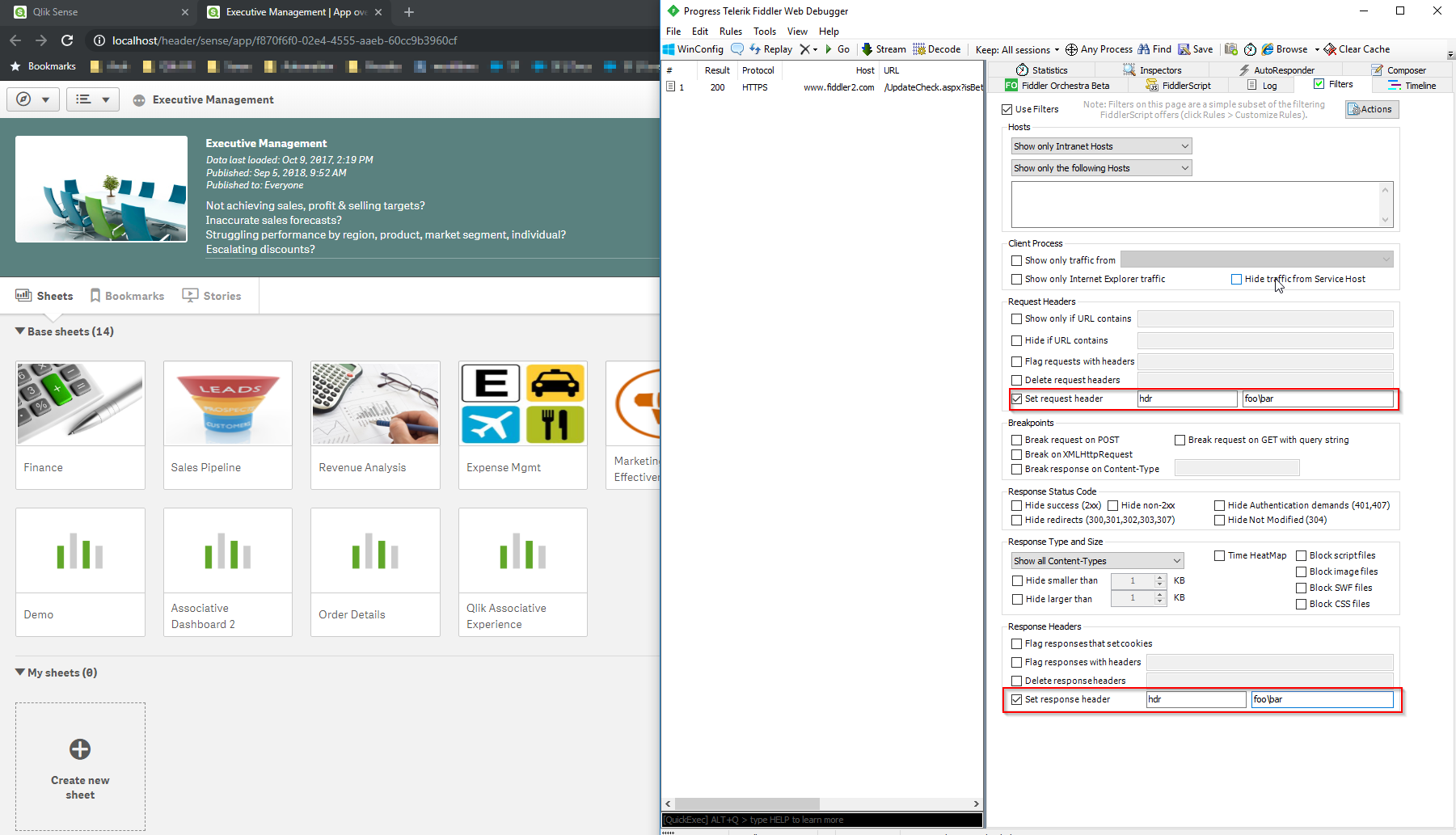1456x835 pixels.
Task: Open the Fiddler Tools menu
Action: coord(765,32)
